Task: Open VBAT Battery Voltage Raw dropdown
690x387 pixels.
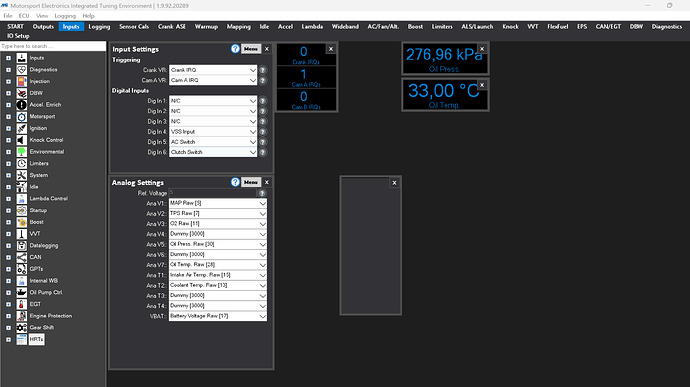Action: [x=218, y=316]
